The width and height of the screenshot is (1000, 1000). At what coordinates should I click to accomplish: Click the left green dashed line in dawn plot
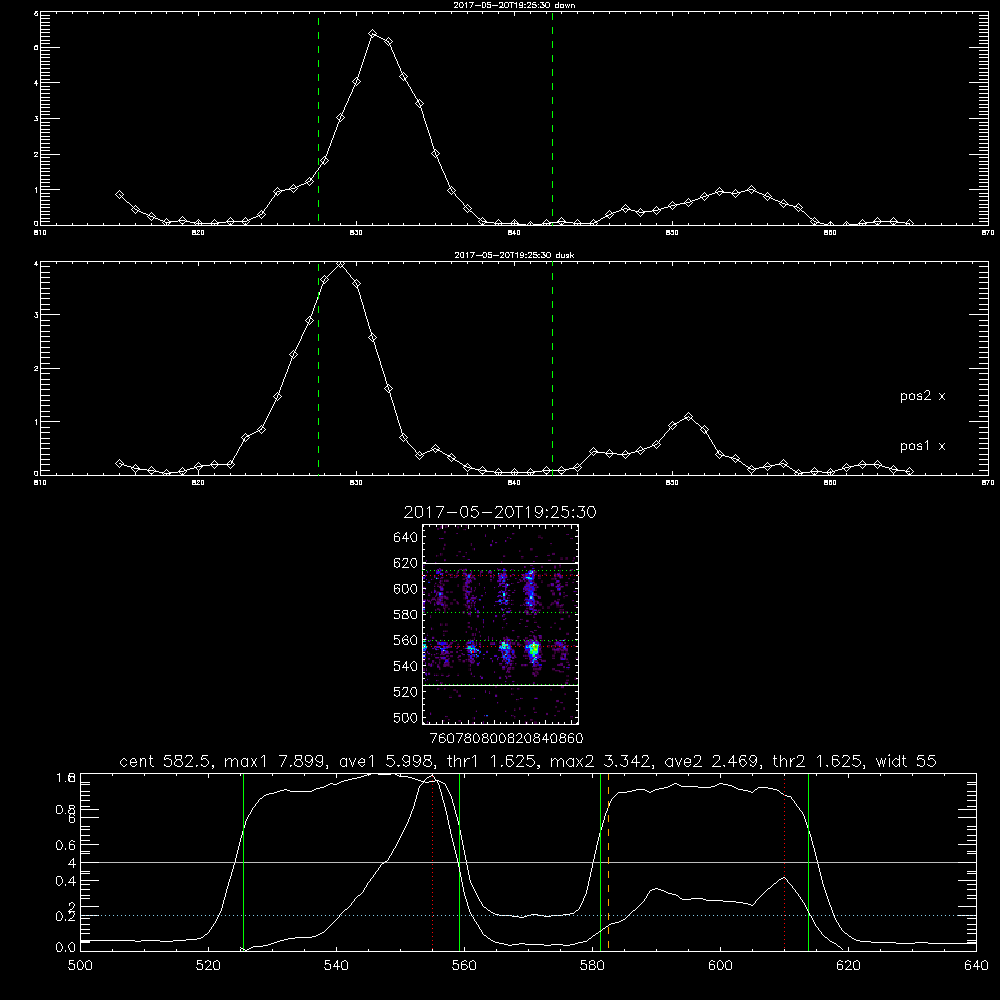[318, 118]
